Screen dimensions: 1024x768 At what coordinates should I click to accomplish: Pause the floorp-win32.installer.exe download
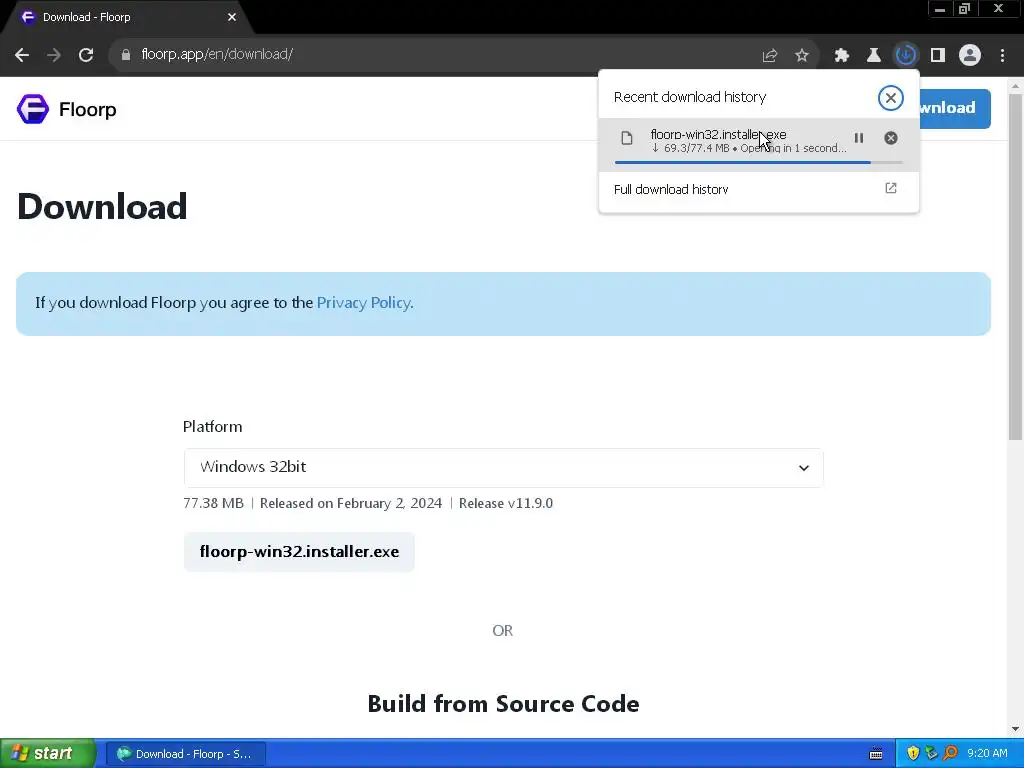(x=859, y=138)
